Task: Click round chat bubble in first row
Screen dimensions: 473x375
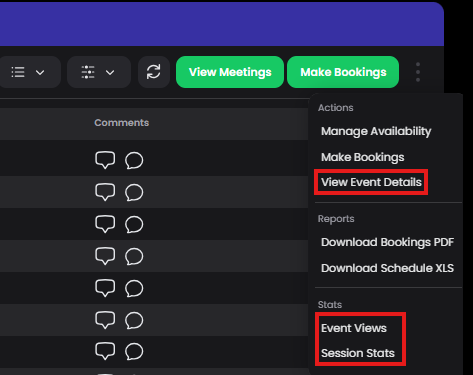Action: click(134, 161)
